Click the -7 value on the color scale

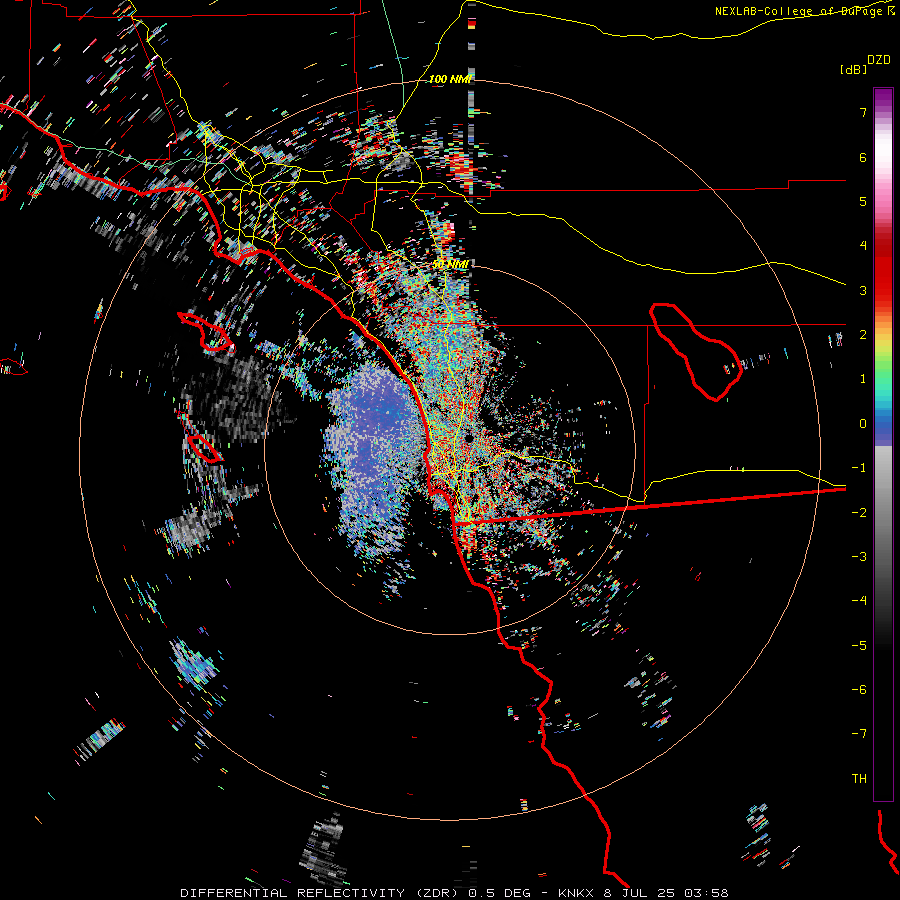[859, 734]
